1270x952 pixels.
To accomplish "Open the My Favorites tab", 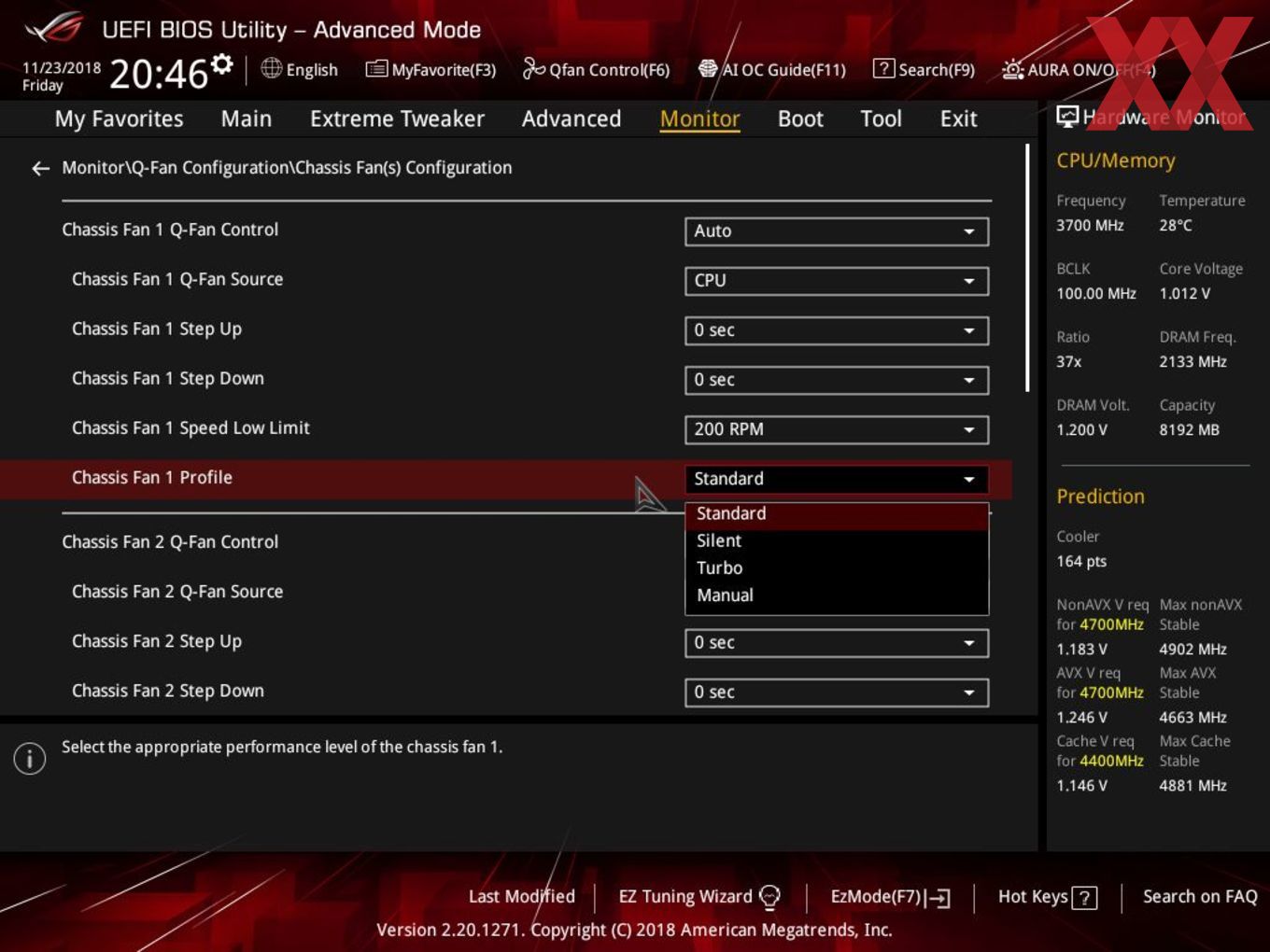I will [119, 119].
